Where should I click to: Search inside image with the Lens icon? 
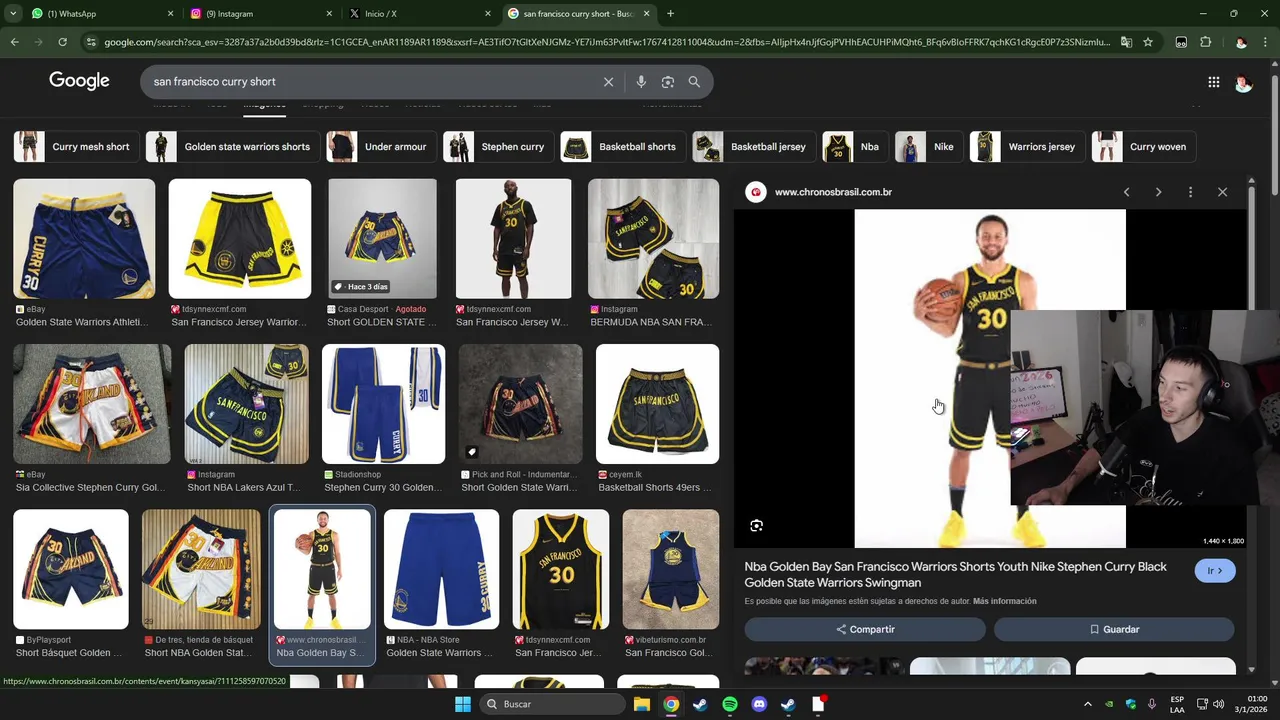pyautogui.click(x=757, y=526)
